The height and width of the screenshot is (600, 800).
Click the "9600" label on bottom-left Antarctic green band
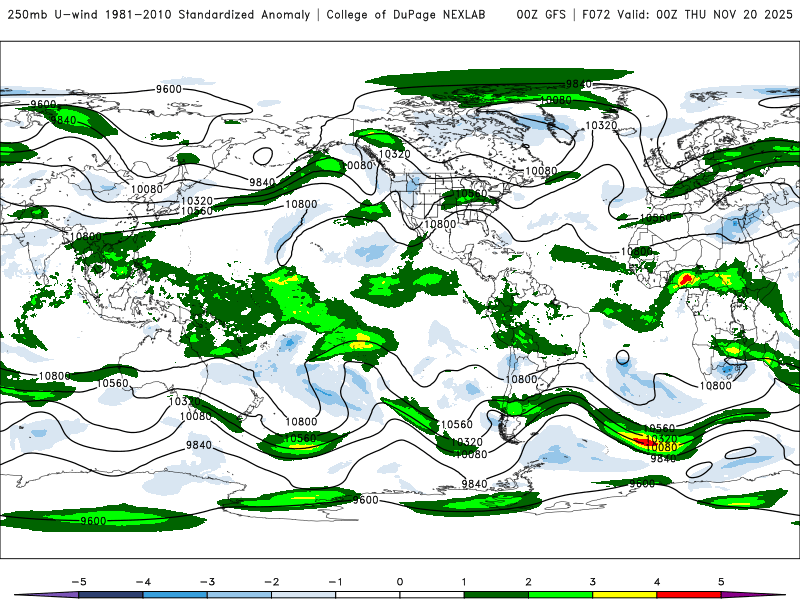[x=93, y=521]
